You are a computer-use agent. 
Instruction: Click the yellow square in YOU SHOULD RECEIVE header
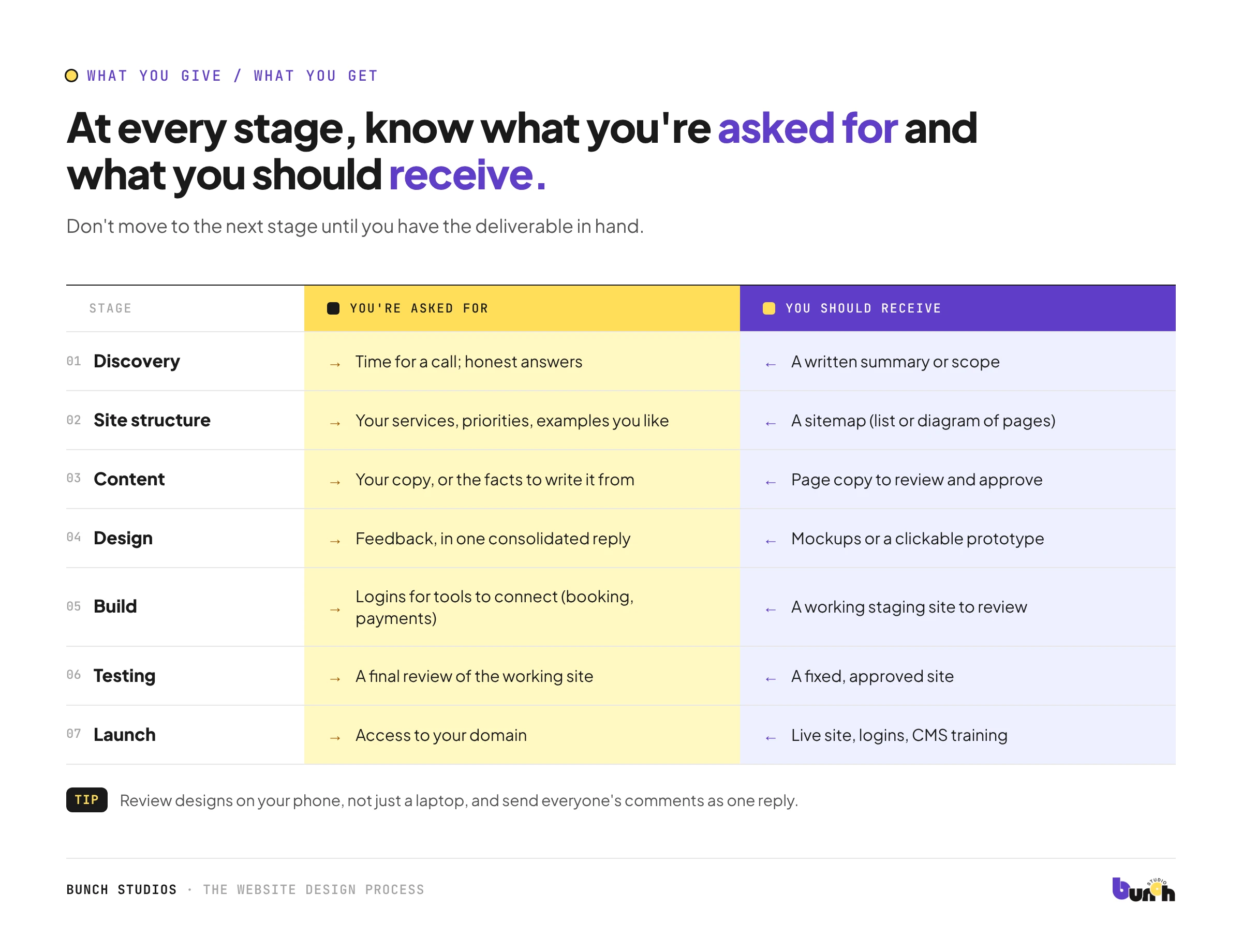pos(768,308)
